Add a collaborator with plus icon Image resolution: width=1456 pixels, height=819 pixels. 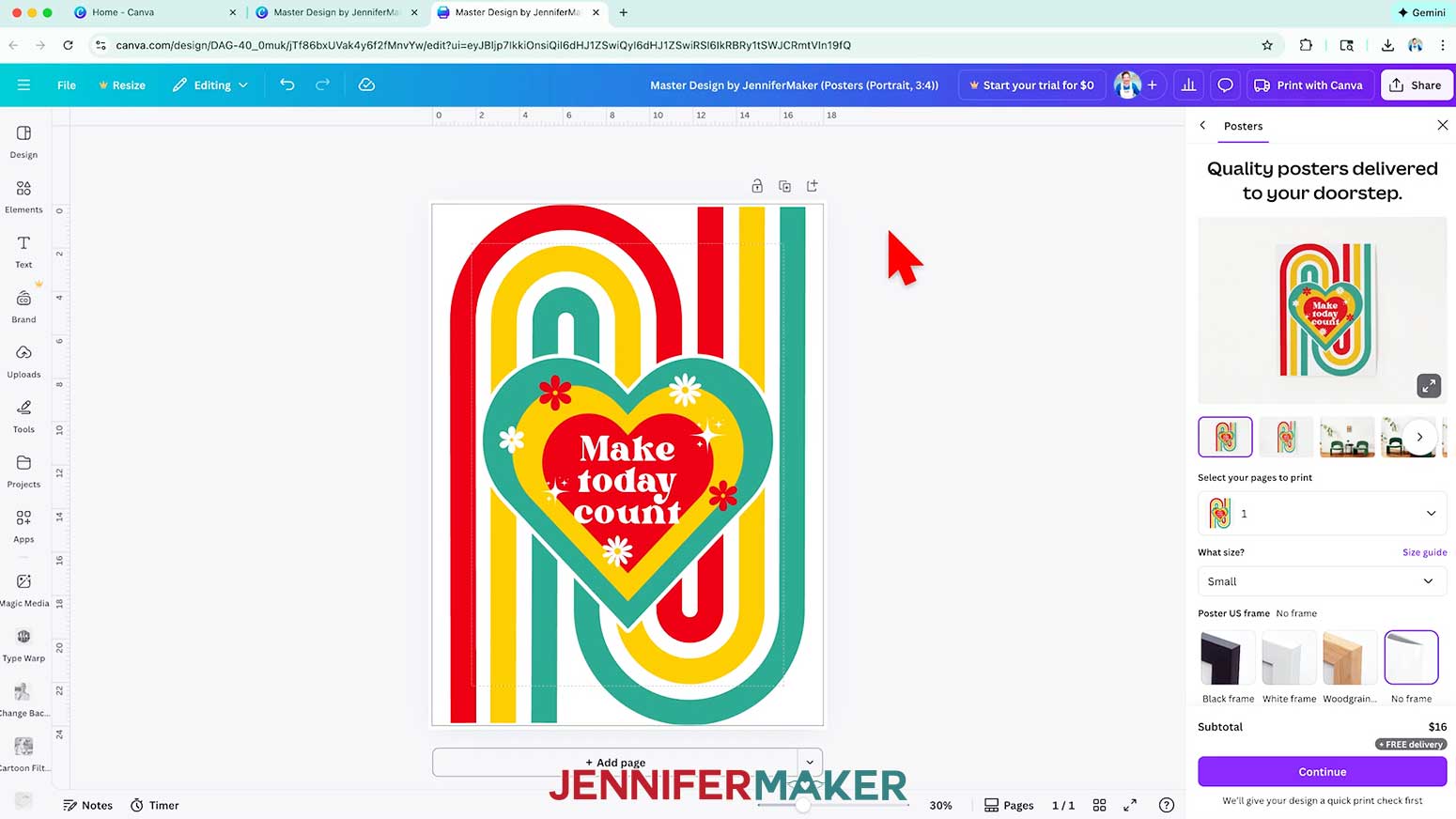(x=1152, y=85)
